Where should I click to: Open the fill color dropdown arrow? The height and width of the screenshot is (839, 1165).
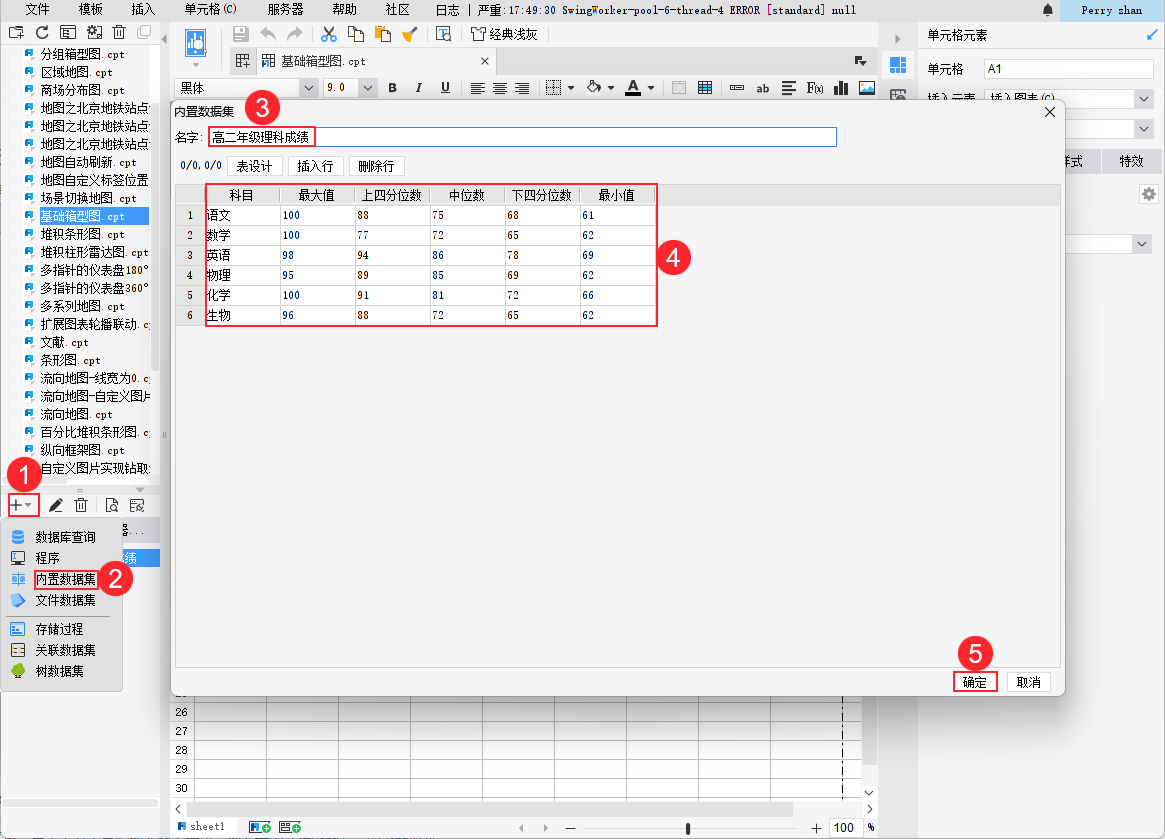[x=611, y=88]
